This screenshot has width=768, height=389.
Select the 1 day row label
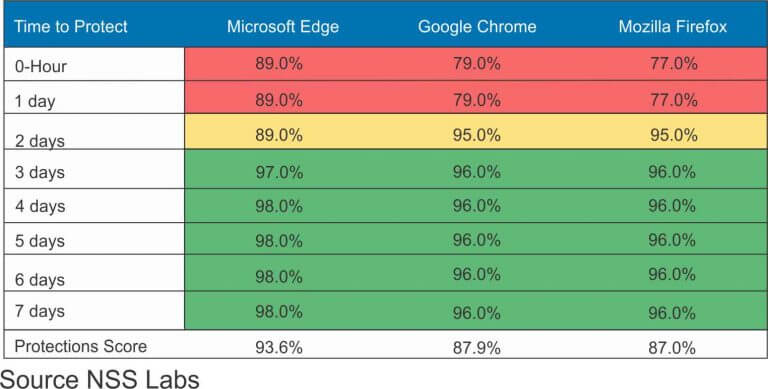coord(35,101)
